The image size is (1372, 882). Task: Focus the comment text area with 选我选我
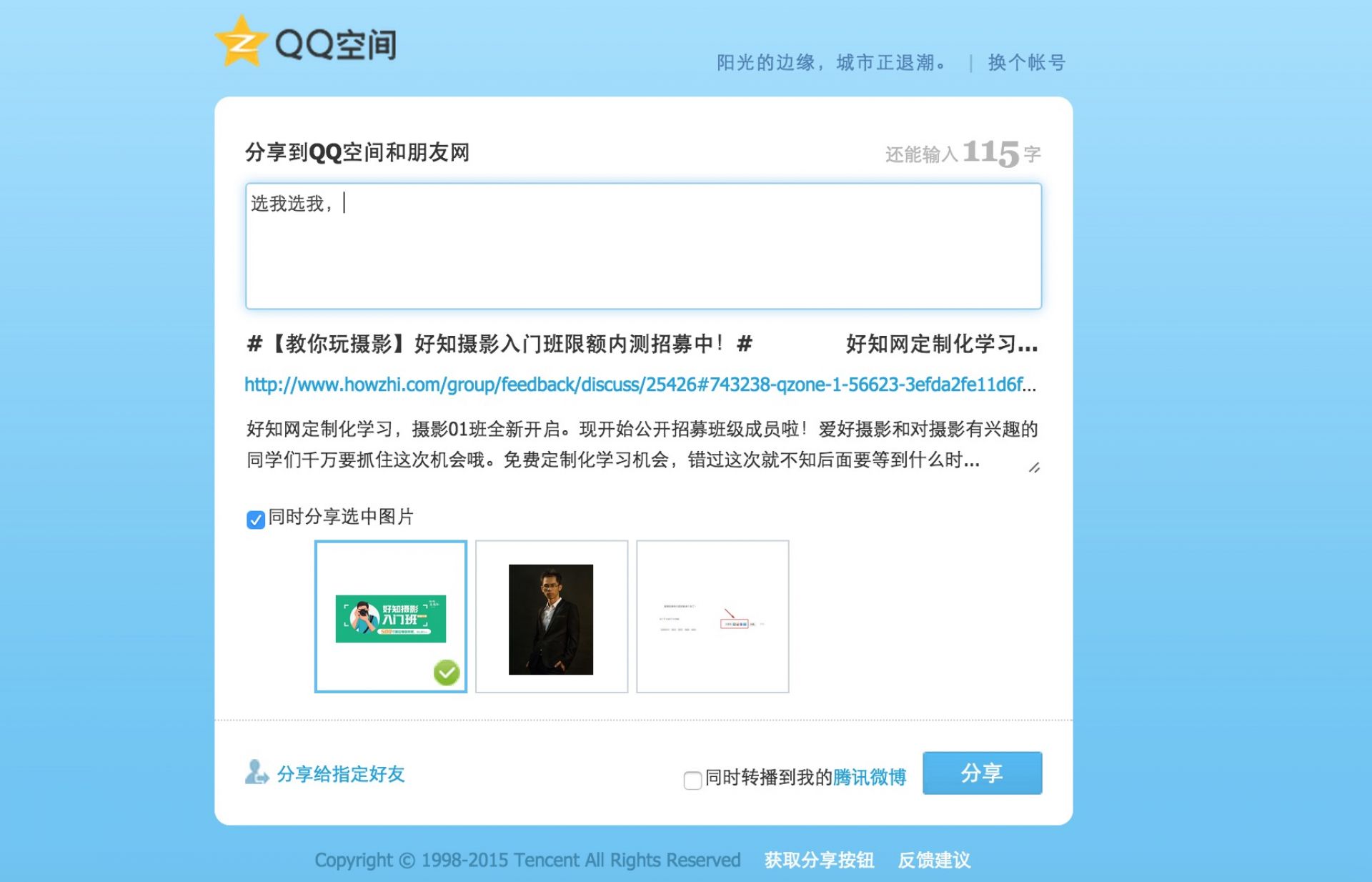[643, 246]
